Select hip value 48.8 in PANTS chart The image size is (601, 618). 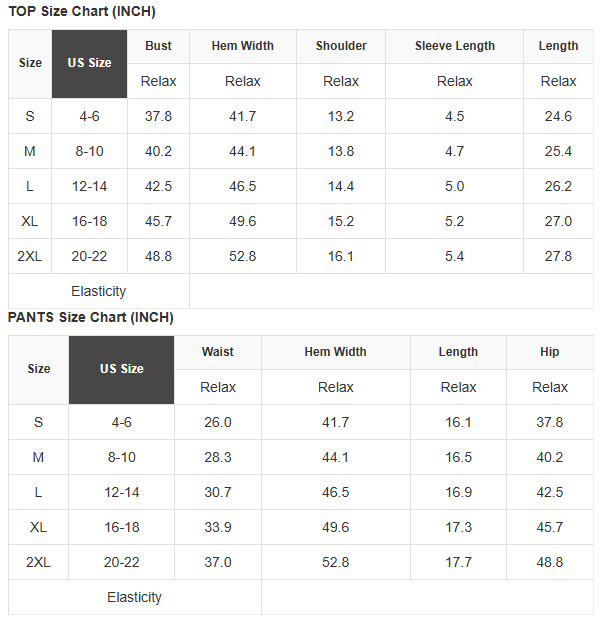[550, 562]
